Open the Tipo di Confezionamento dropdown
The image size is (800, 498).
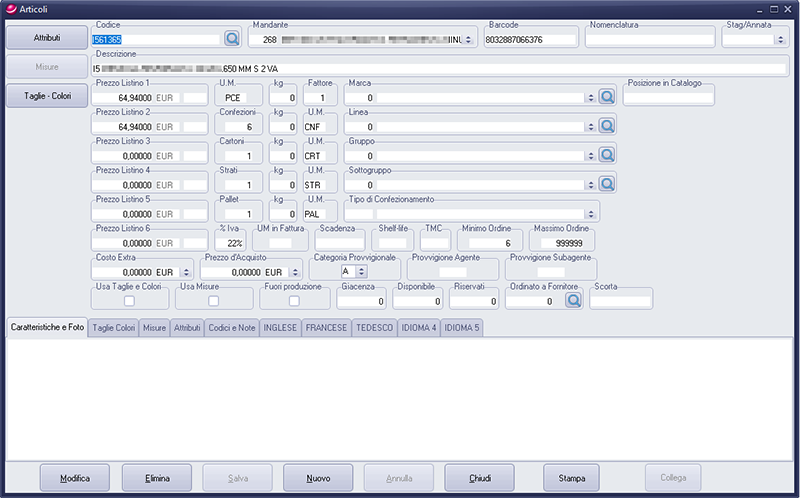(591, 214)
